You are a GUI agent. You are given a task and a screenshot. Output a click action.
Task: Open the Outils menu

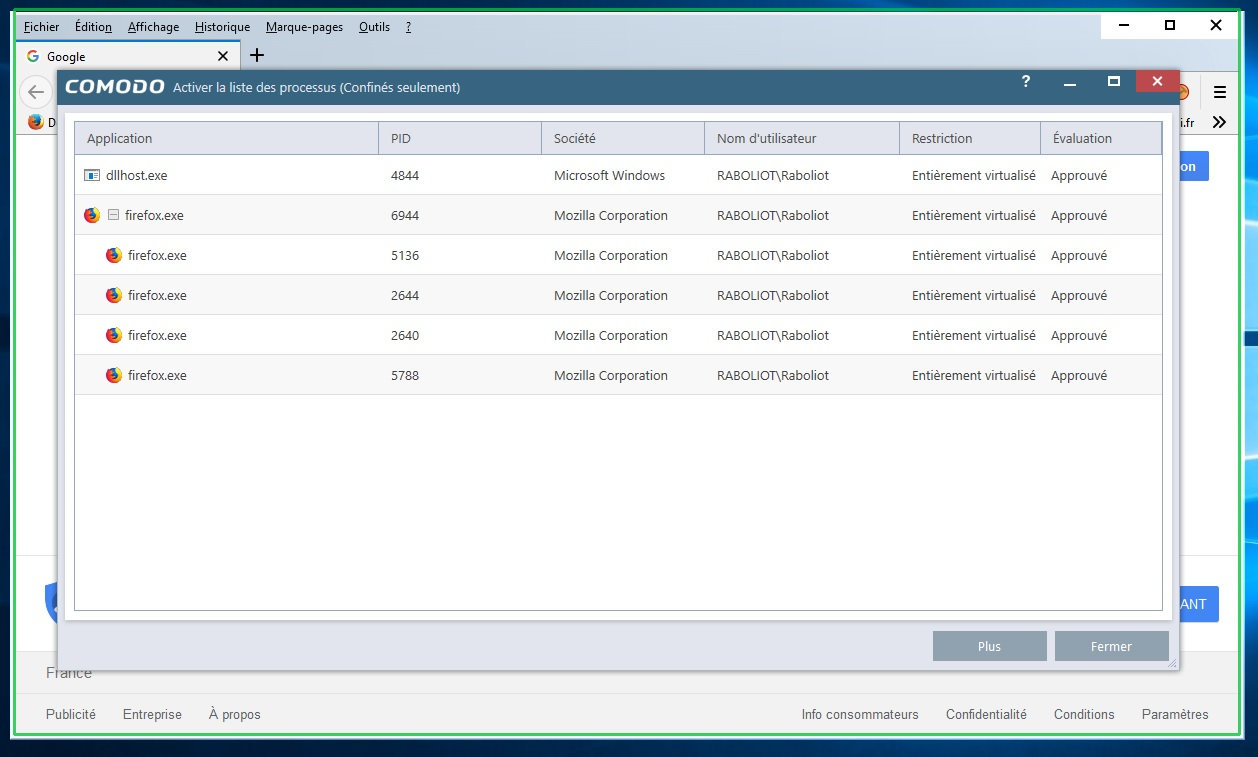pyautogui.click(x=374, y=27)
